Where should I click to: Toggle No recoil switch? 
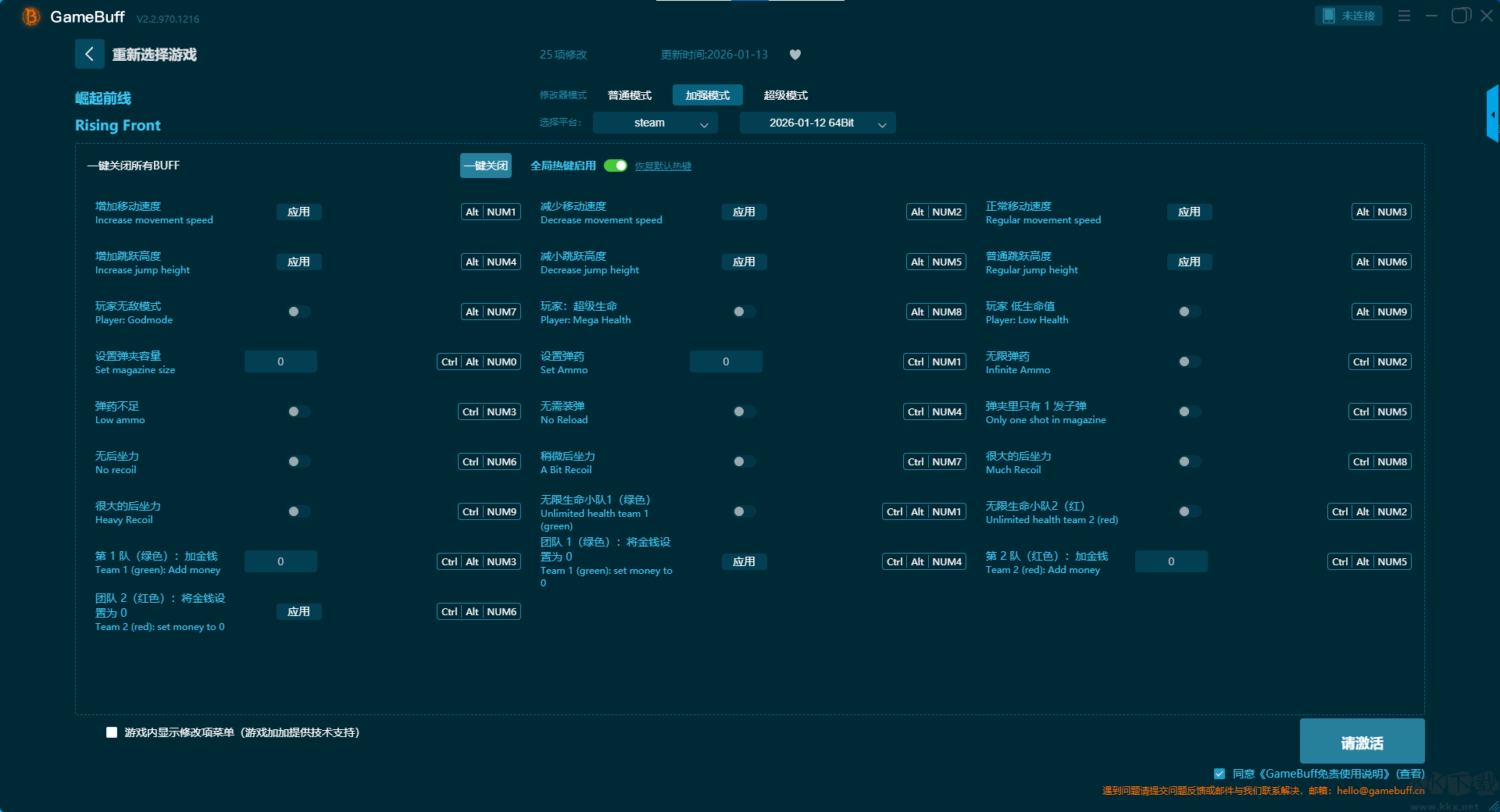pyautogui.click(x=298, y=461)
